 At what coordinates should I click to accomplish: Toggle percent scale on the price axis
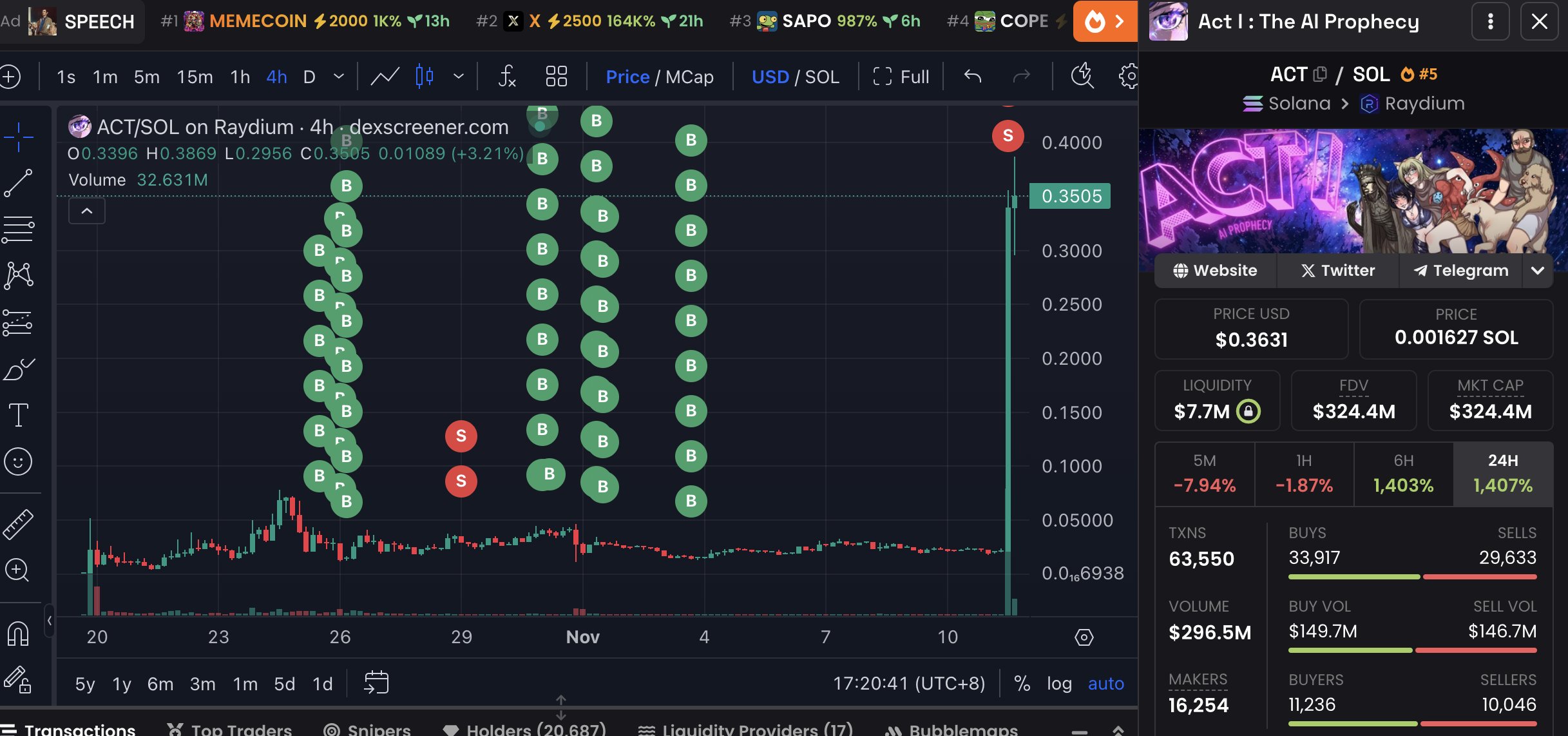(x=1022, y=683)
